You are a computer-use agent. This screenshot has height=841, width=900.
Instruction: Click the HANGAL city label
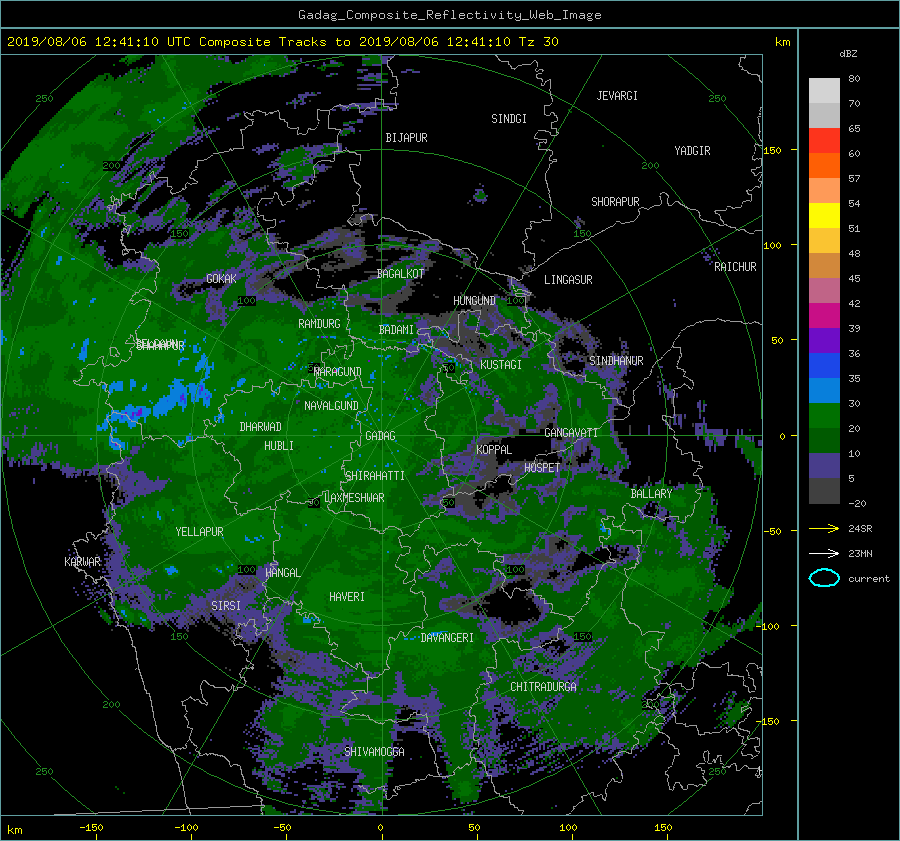[282, 573]
